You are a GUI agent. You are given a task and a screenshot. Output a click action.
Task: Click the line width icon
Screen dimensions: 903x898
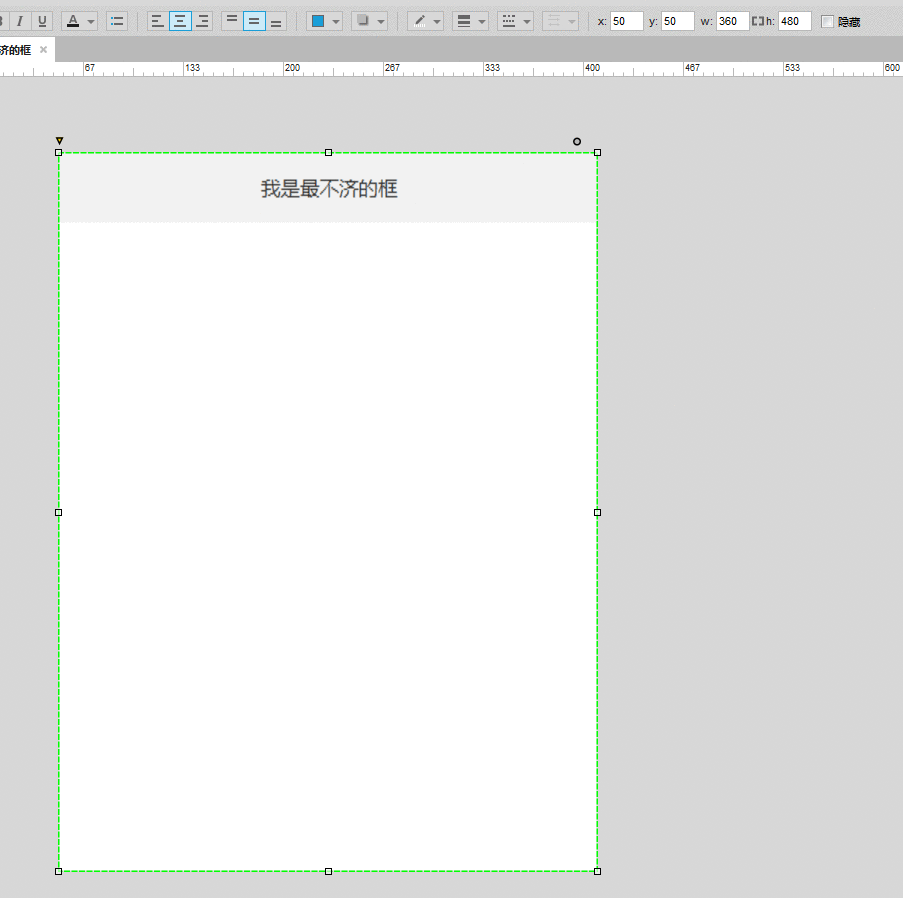464,21
